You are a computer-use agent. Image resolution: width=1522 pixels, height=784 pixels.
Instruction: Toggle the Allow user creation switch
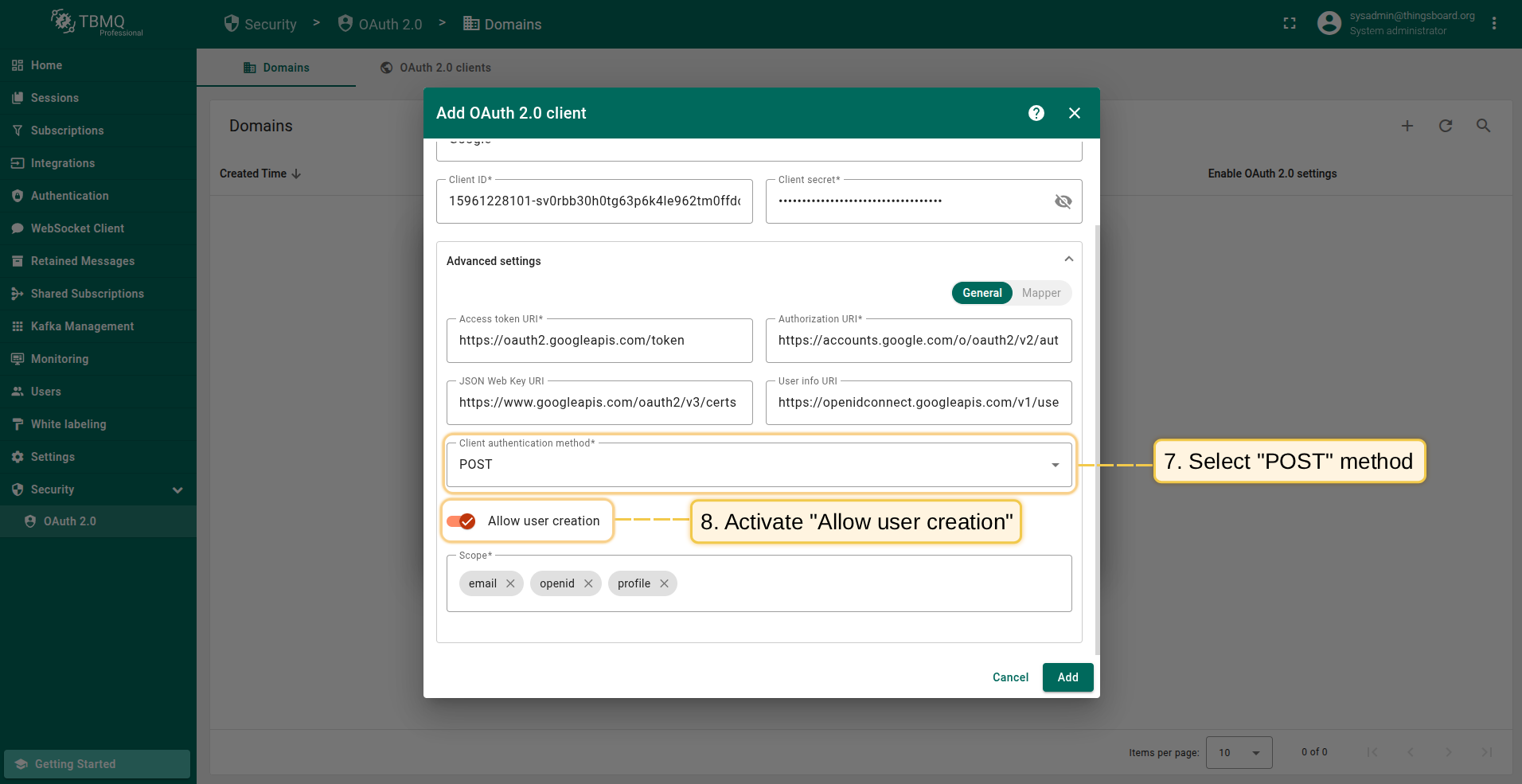(x=462, y=521)
